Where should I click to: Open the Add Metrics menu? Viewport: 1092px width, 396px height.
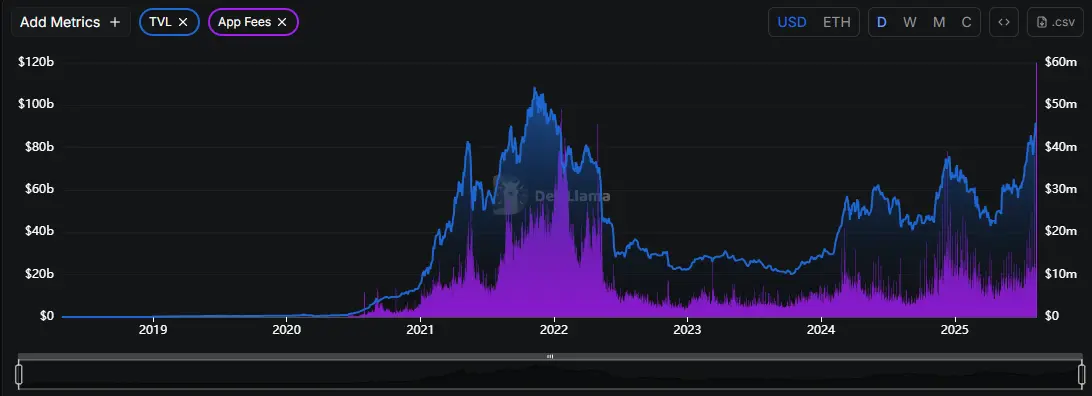(x=70, y=22)
